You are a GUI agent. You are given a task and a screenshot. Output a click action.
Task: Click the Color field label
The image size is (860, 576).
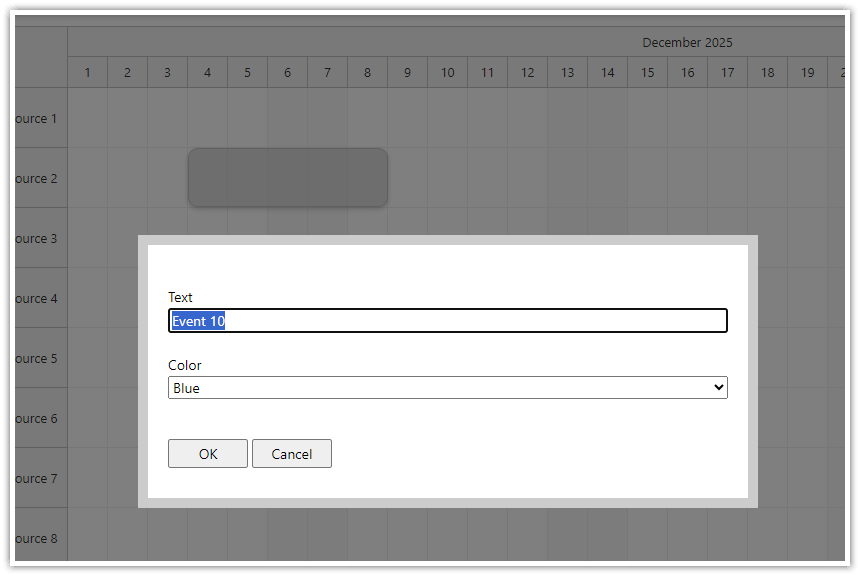pos(184,365)
